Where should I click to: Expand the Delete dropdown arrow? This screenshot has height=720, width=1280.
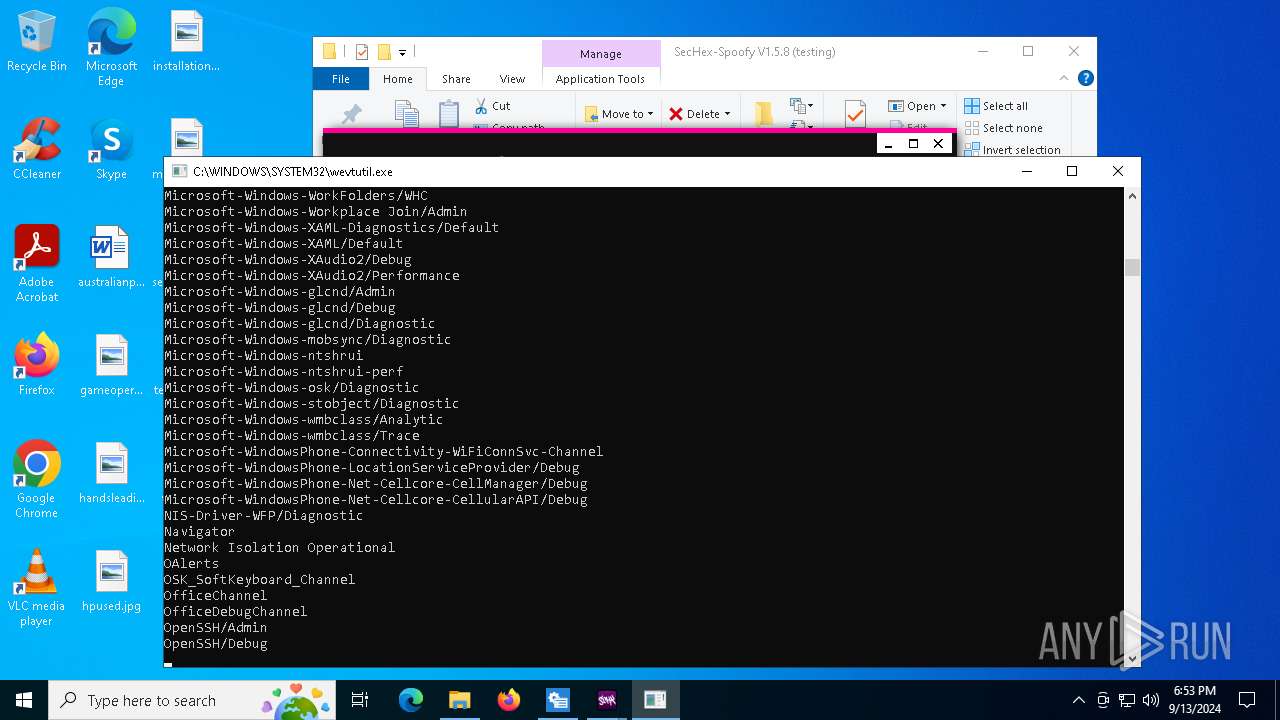point(727,114)
